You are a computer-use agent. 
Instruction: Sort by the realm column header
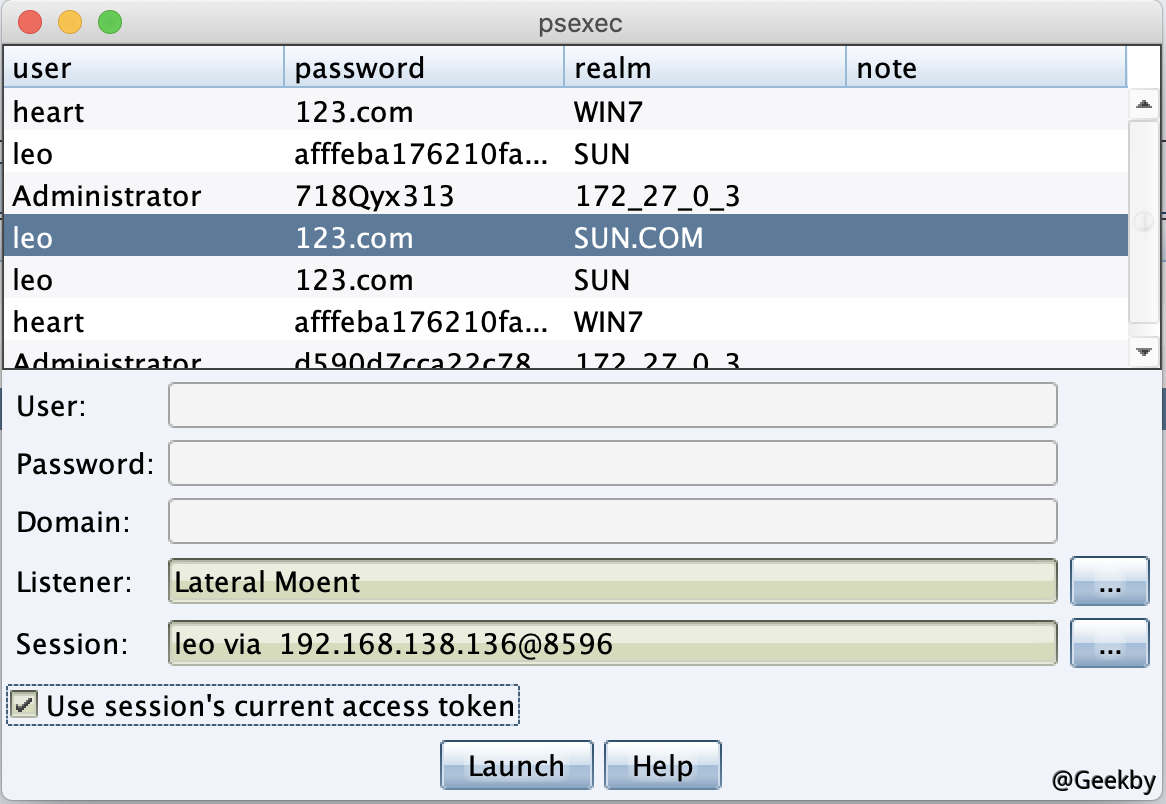(704, 68)
